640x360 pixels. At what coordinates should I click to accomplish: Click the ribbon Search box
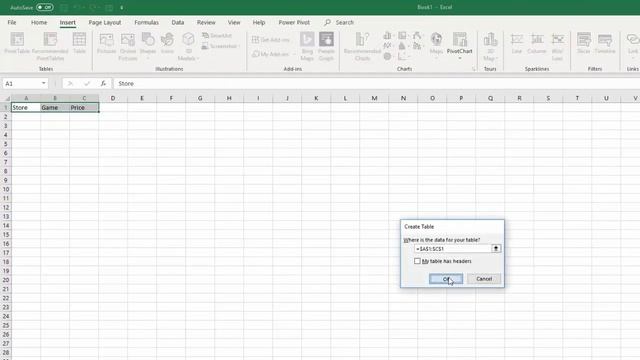[340, 22]
